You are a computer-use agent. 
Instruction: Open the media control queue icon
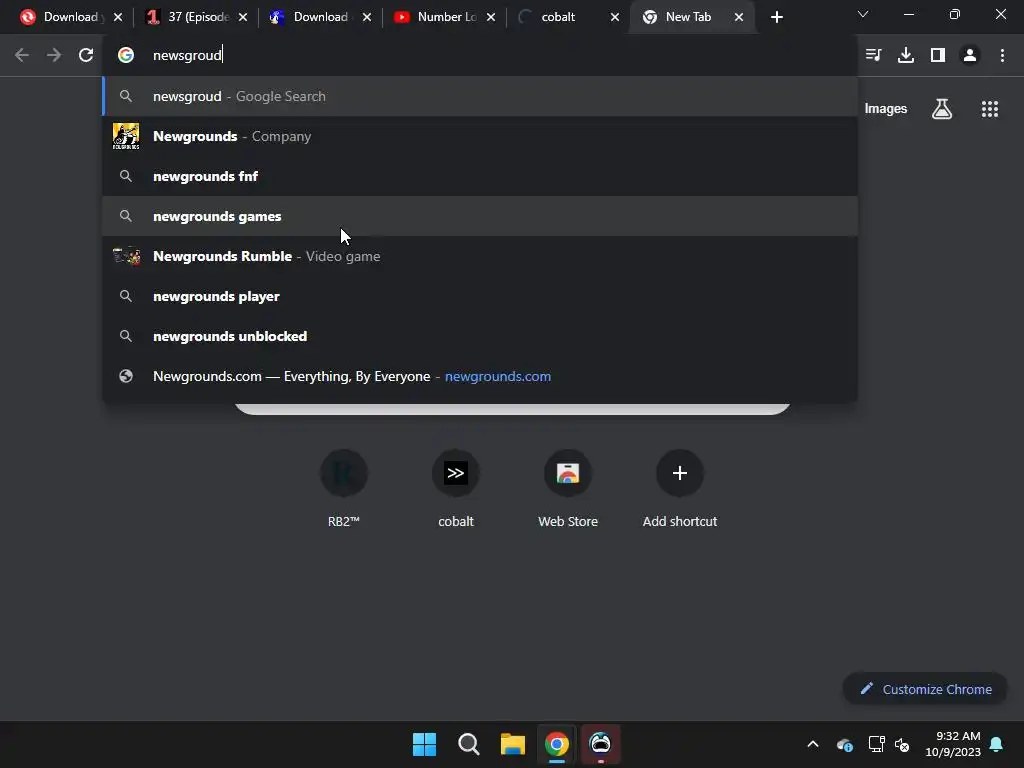pyautogui.click(x=873, y=55)
